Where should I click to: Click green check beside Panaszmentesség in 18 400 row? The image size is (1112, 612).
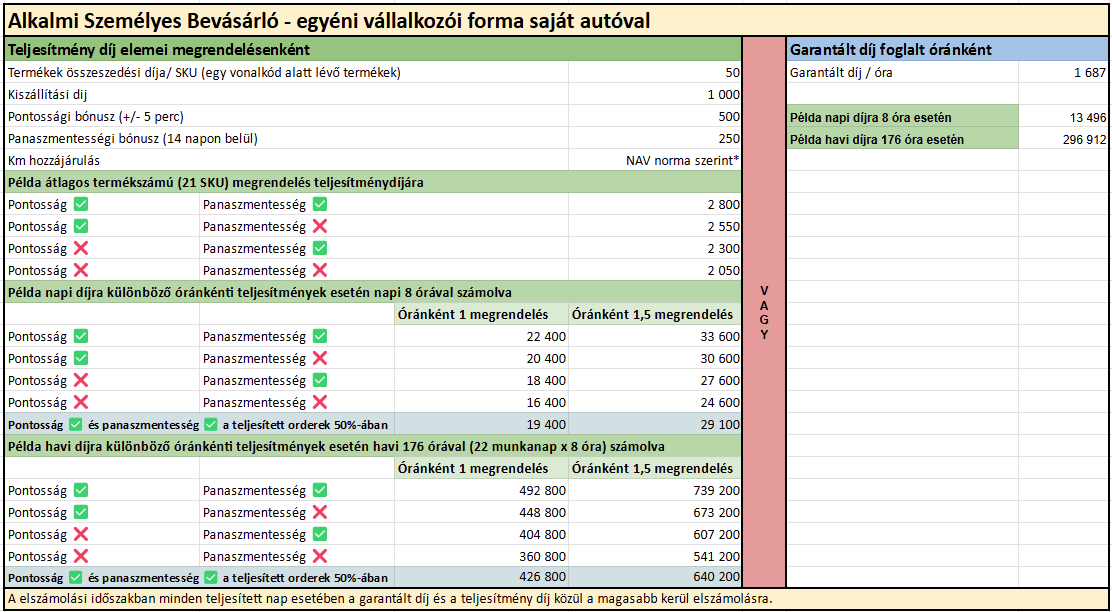[x=320, y=380]
